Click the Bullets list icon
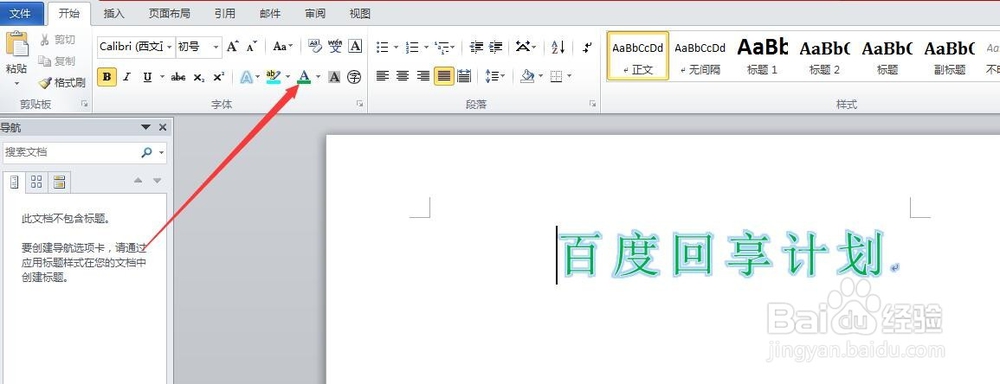 (x=382, y=47)
